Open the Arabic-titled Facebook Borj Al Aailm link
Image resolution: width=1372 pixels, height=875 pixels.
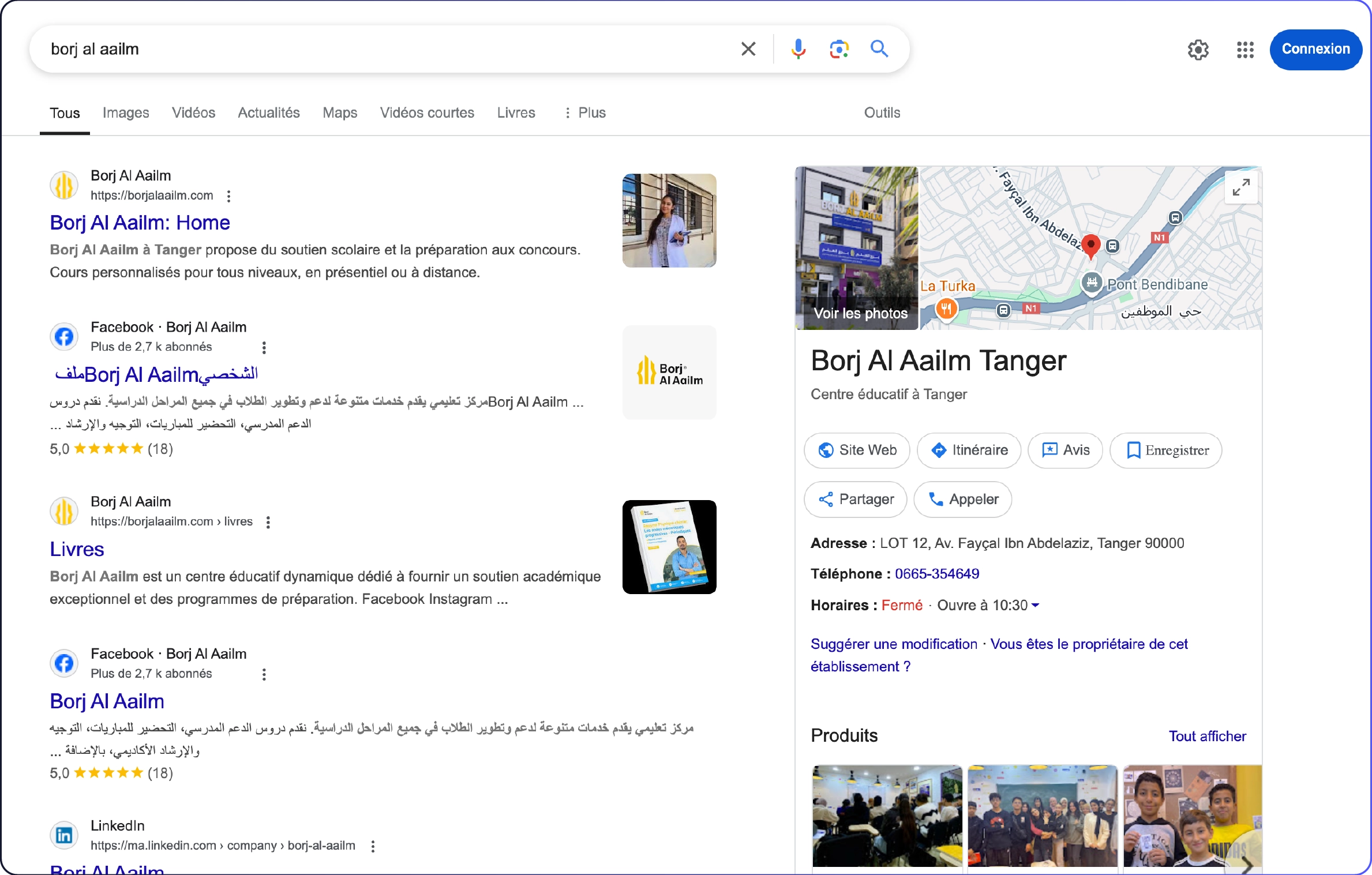point(156,374)
